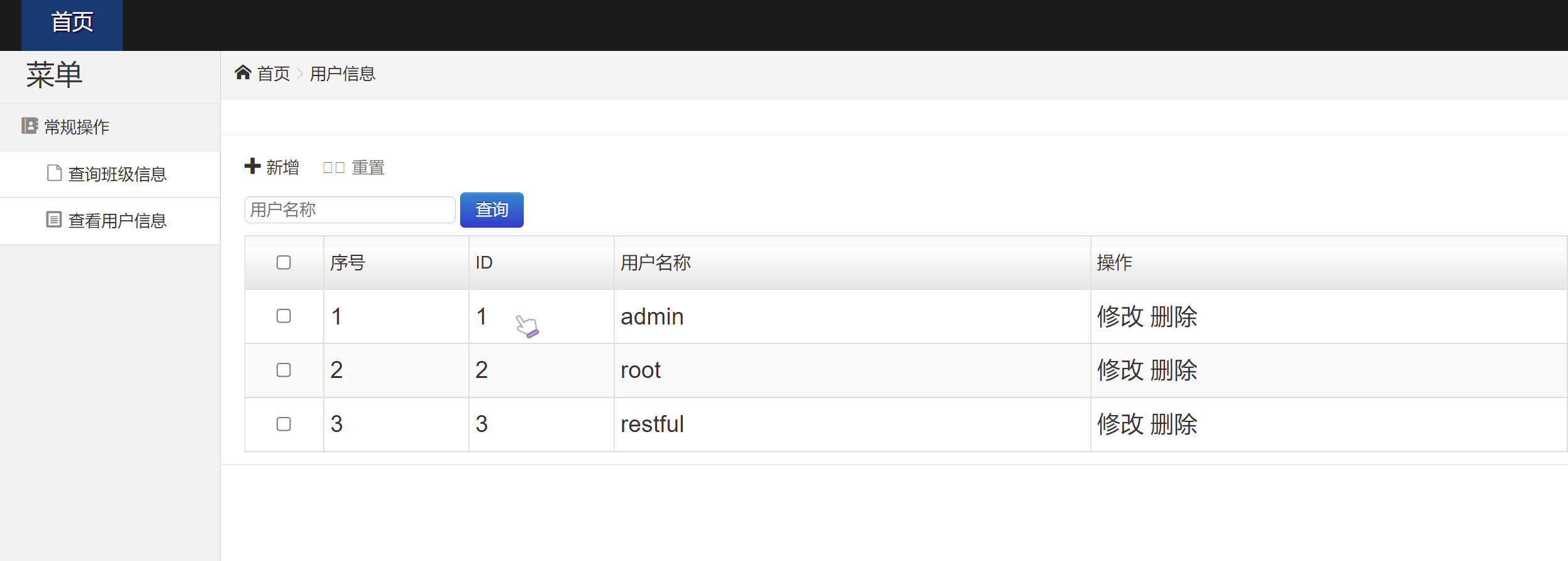Check the checkbox for the root row
The width and height of the screenshot is (1568, 561).
pyautogui.click(x=284, y=370)
